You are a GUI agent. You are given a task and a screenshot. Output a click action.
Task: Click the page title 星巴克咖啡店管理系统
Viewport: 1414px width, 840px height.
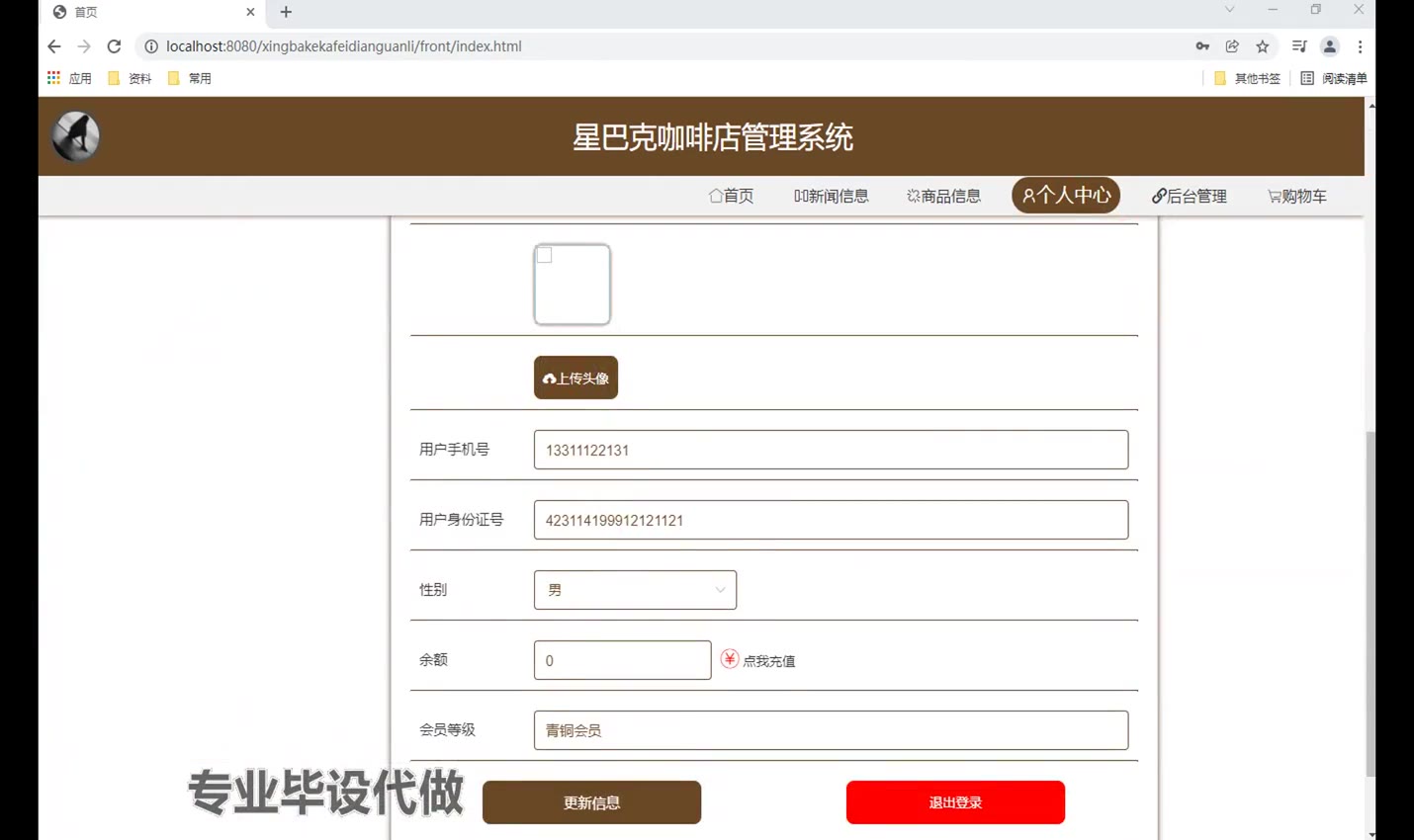tap(712, 137)
